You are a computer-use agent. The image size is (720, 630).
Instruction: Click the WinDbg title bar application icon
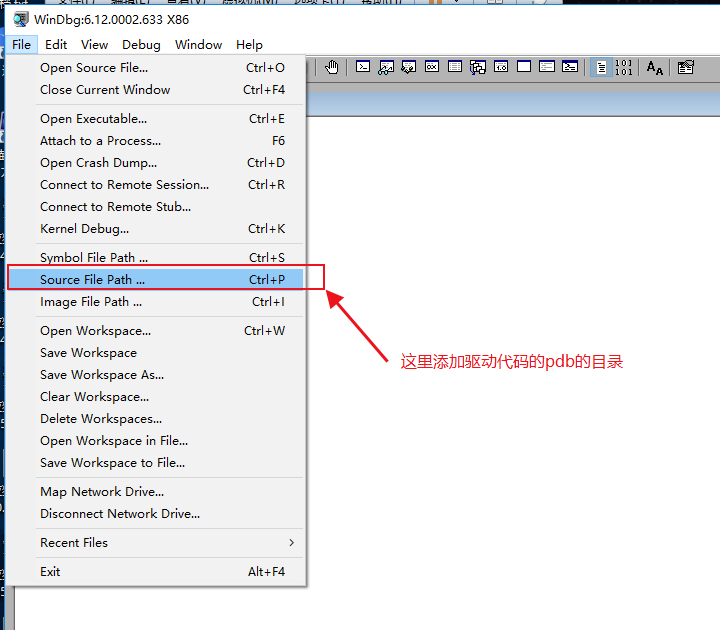click(20, 20)
